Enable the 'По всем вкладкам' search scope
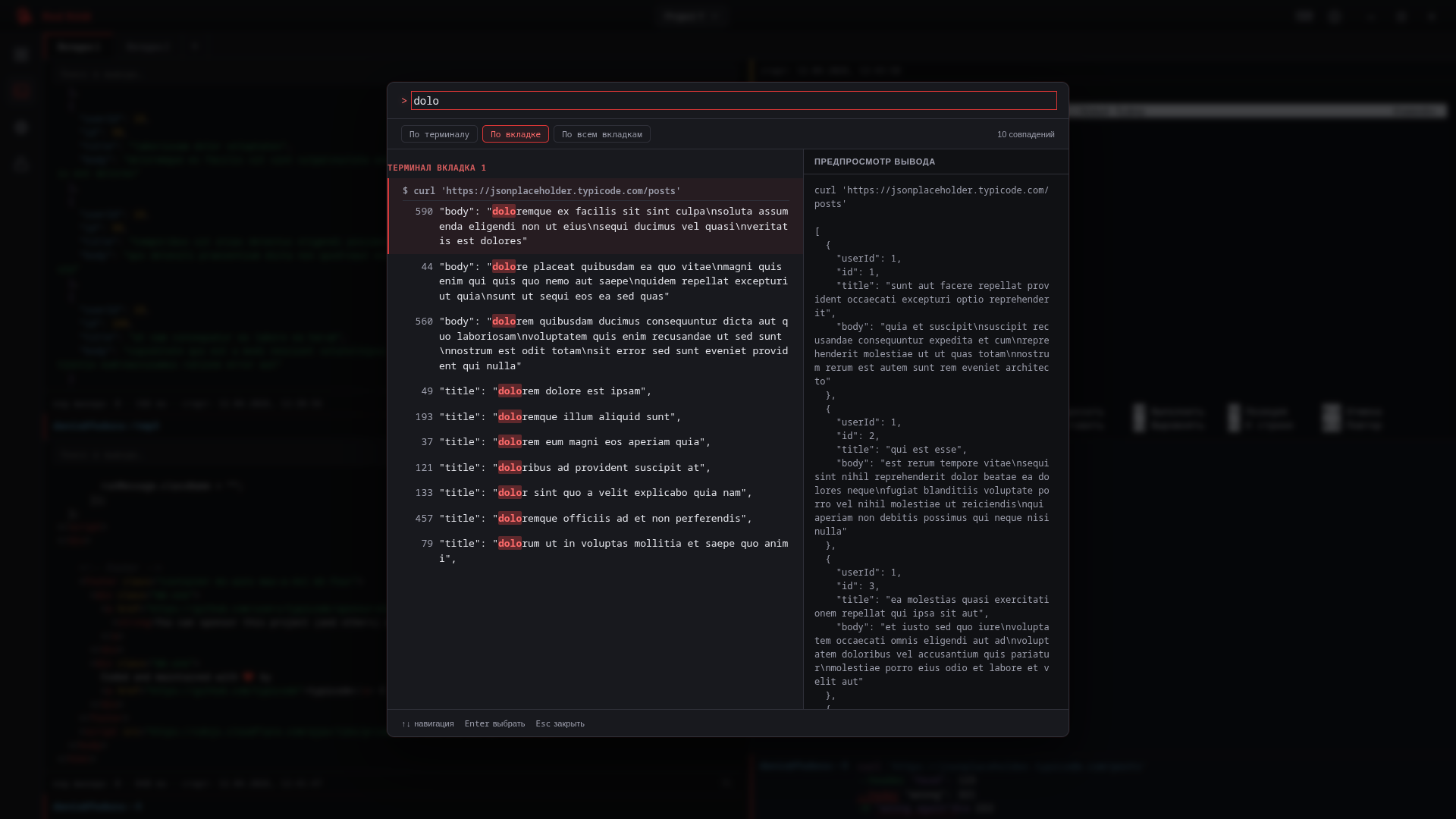Image resolution: width=1456 pixels, height=819 pixels. point(601,134)
